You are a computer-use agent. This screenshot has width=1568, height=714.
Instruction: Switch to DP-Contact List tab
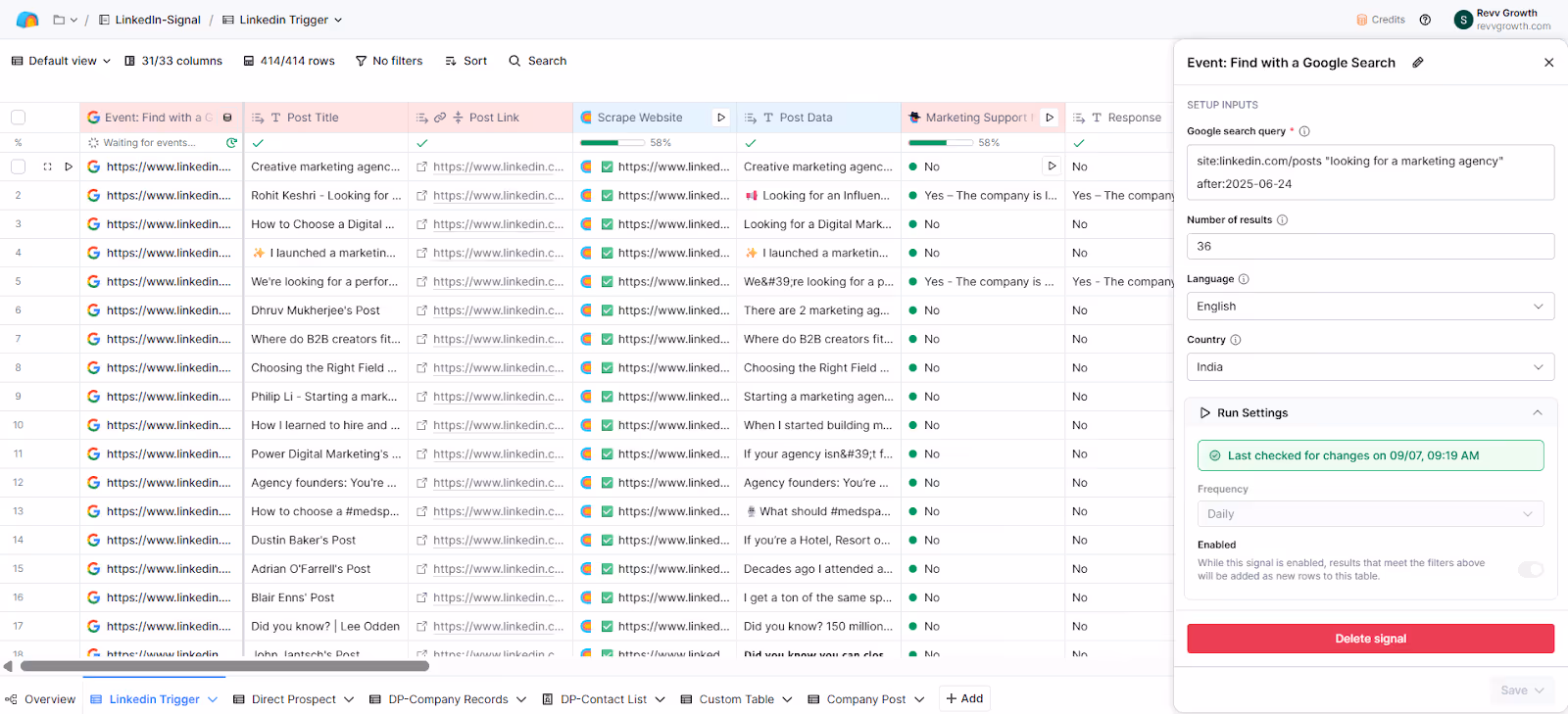point(604,699)
